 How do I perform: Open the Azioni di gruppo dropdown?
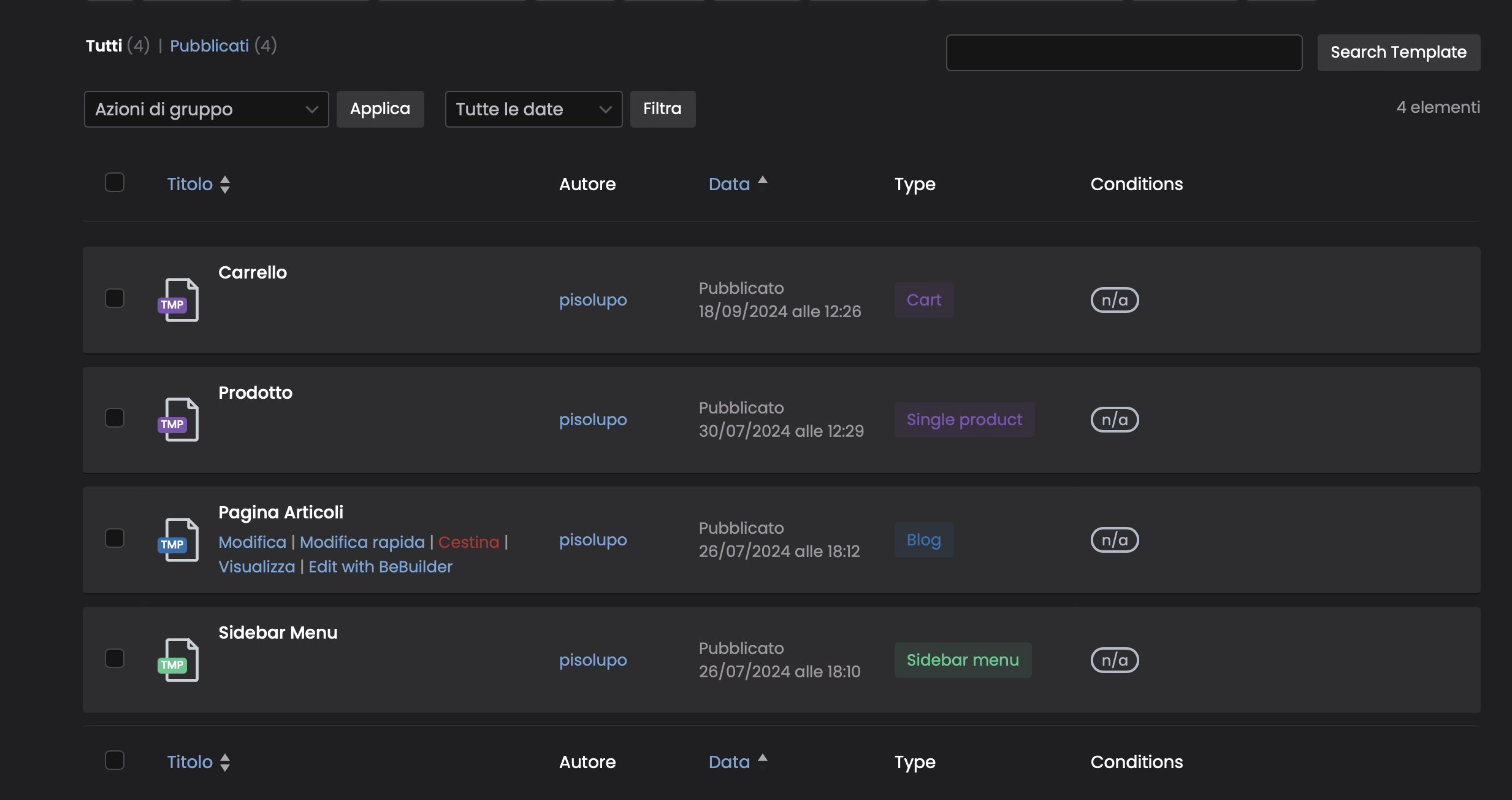[207, 109]
